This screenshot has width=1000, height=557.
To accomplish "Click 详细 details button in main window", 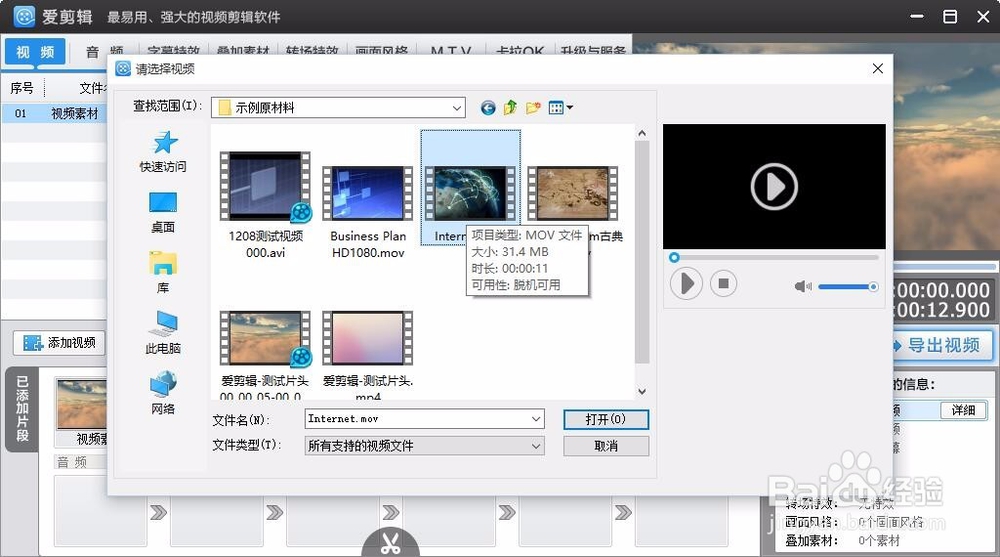I will click(964, 410).
